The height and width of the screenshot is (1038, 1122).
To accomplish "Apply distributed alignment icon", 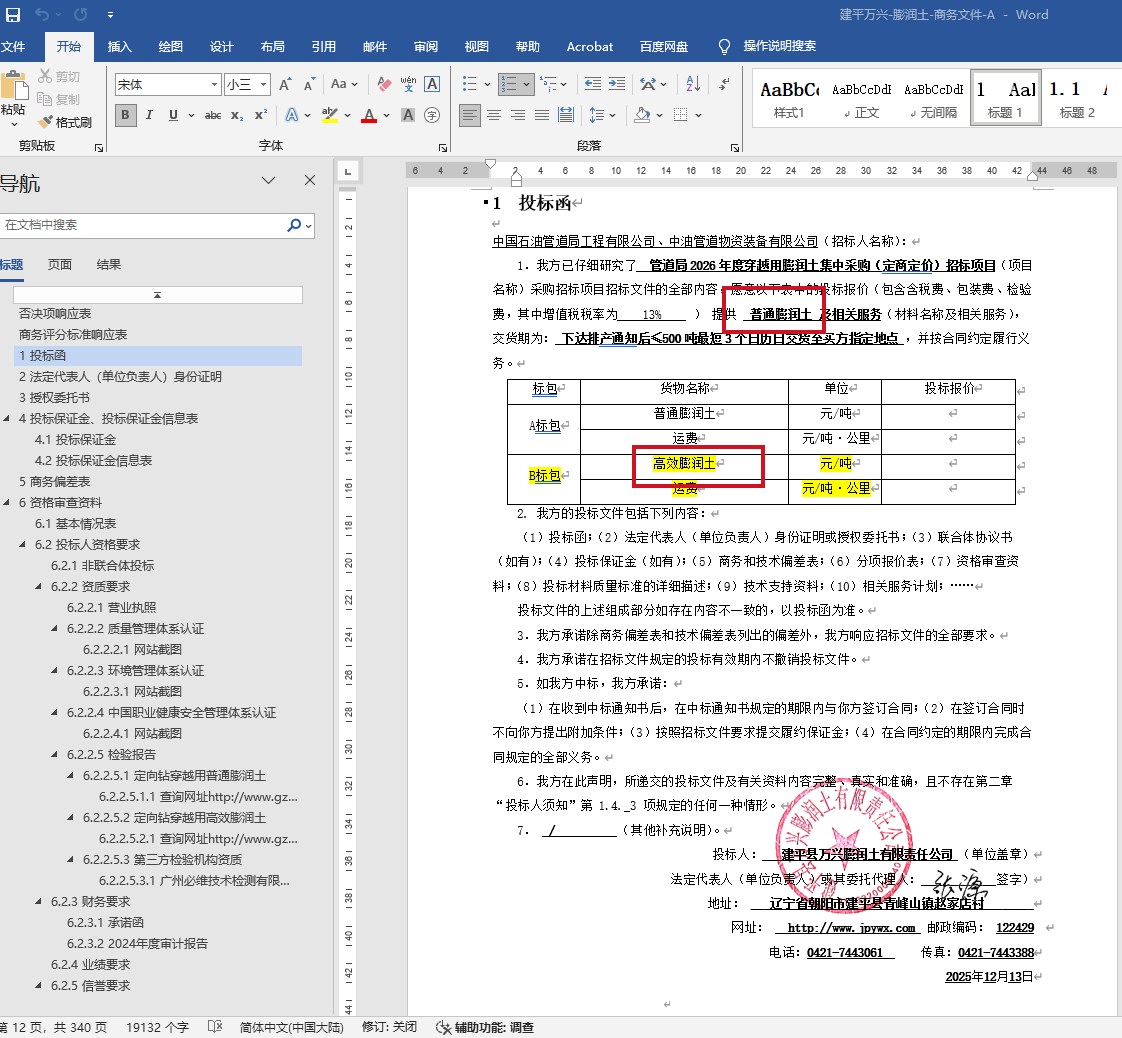I will (566, 115).
